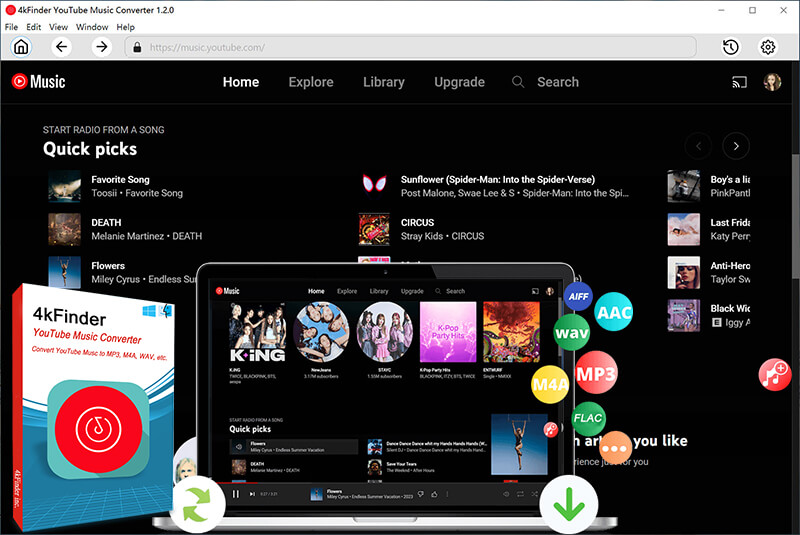Viewport: 800px width, 535px height.
Task: Click the home icon in the toolbar
Action: 21,47
